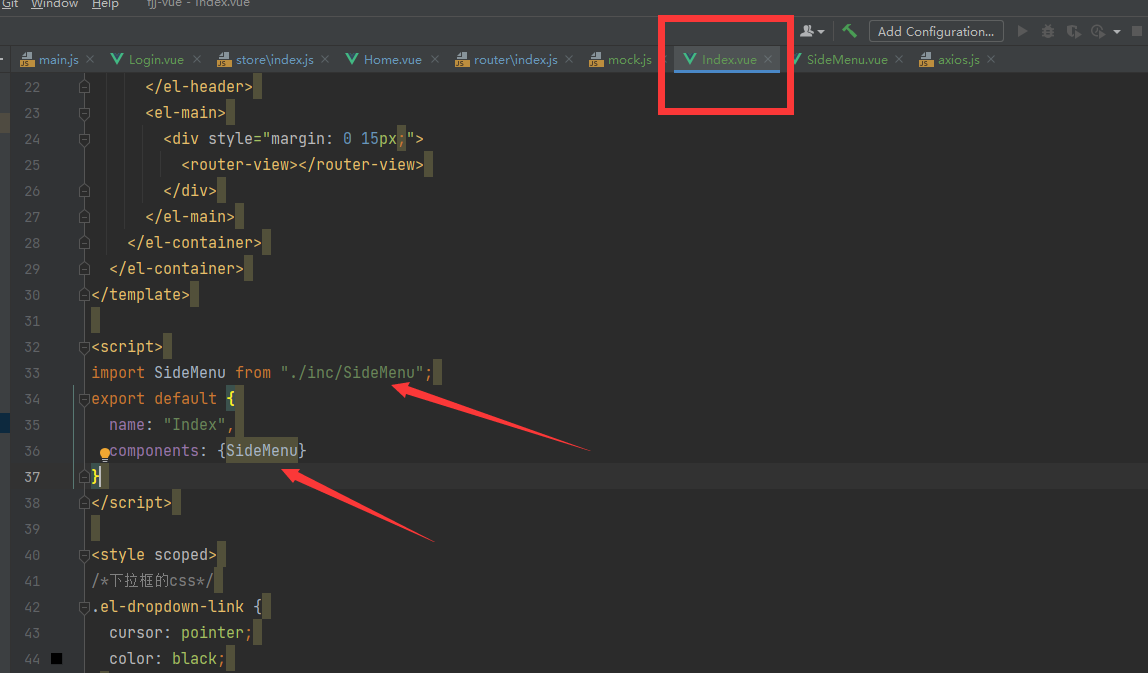This screenshot has width=1148, height=673.
Task: Click line number 33 in the gutter
Action: click(x=32, y=373)
